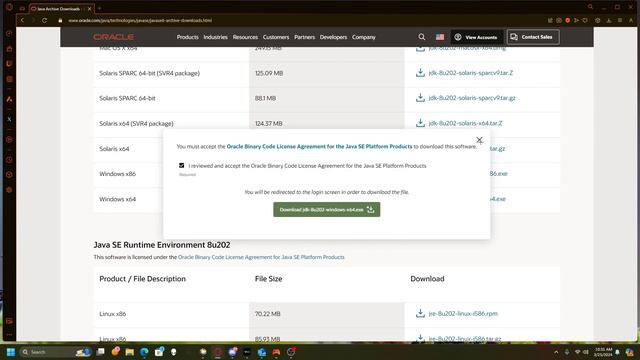Open the Company menu

(x=364, y=37)
